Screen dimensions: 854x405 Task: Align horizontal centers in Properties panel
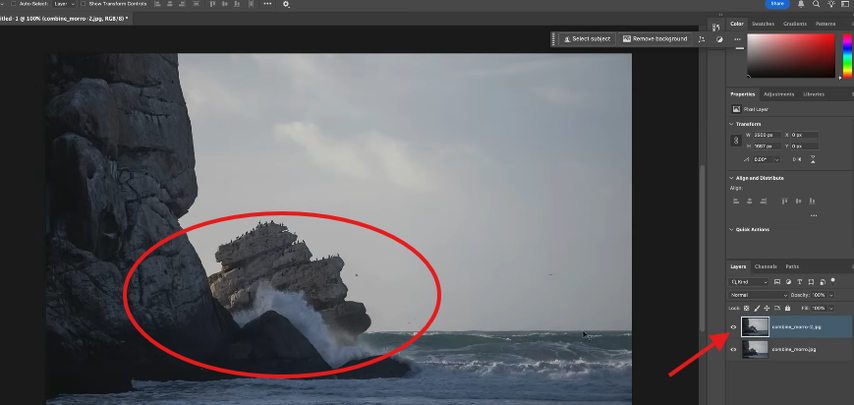coord(749,201)
